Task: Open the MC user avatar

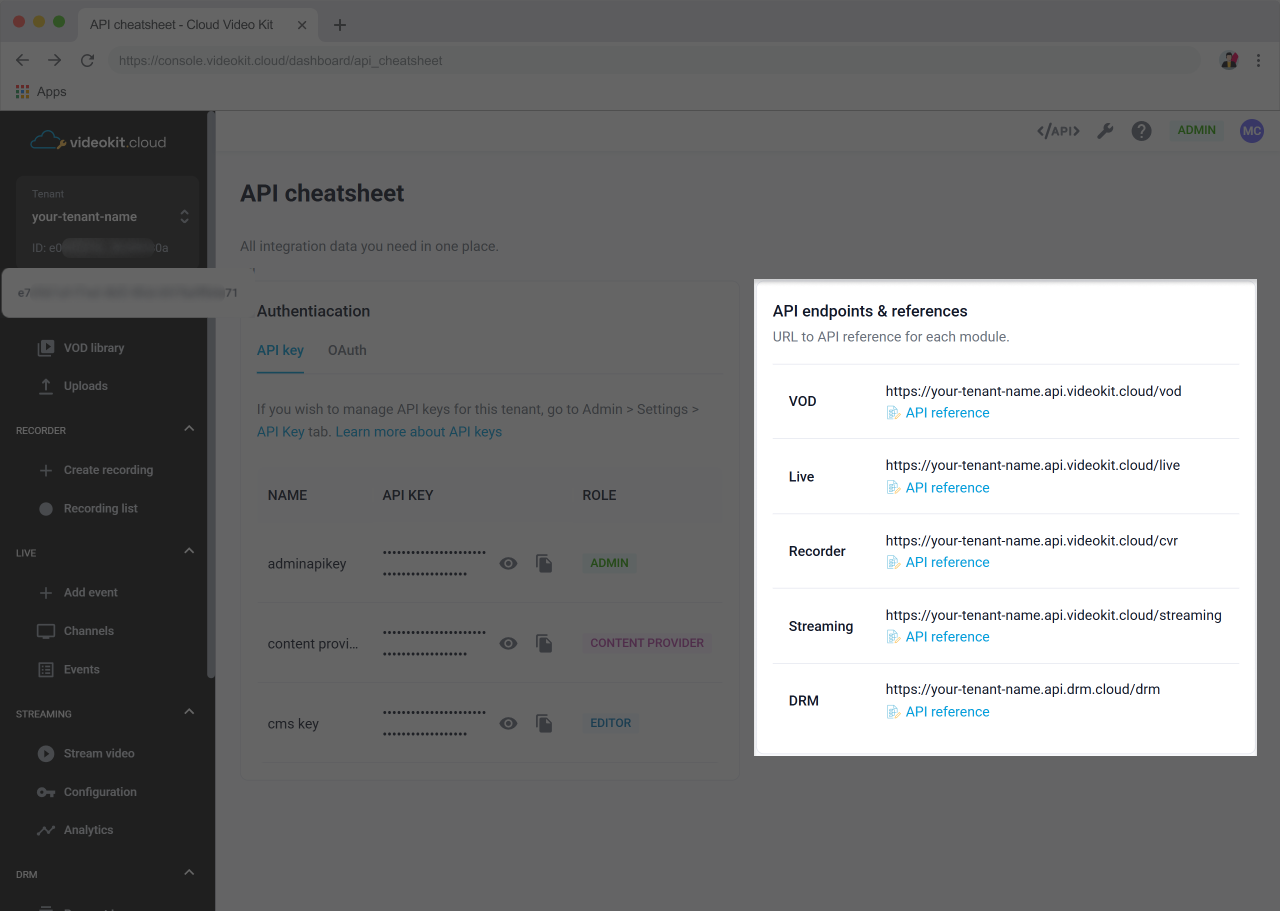Action: coord(1252,131)
